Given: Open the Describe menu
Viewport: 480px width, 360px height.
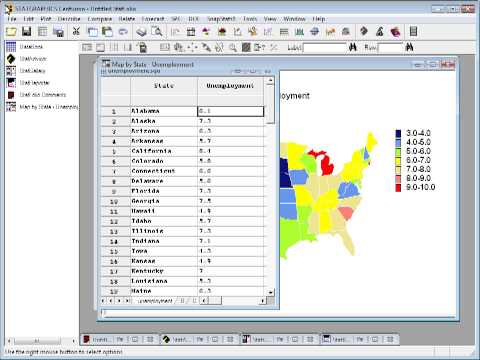Looking at the screenshot, I should (x=69, y=19).
